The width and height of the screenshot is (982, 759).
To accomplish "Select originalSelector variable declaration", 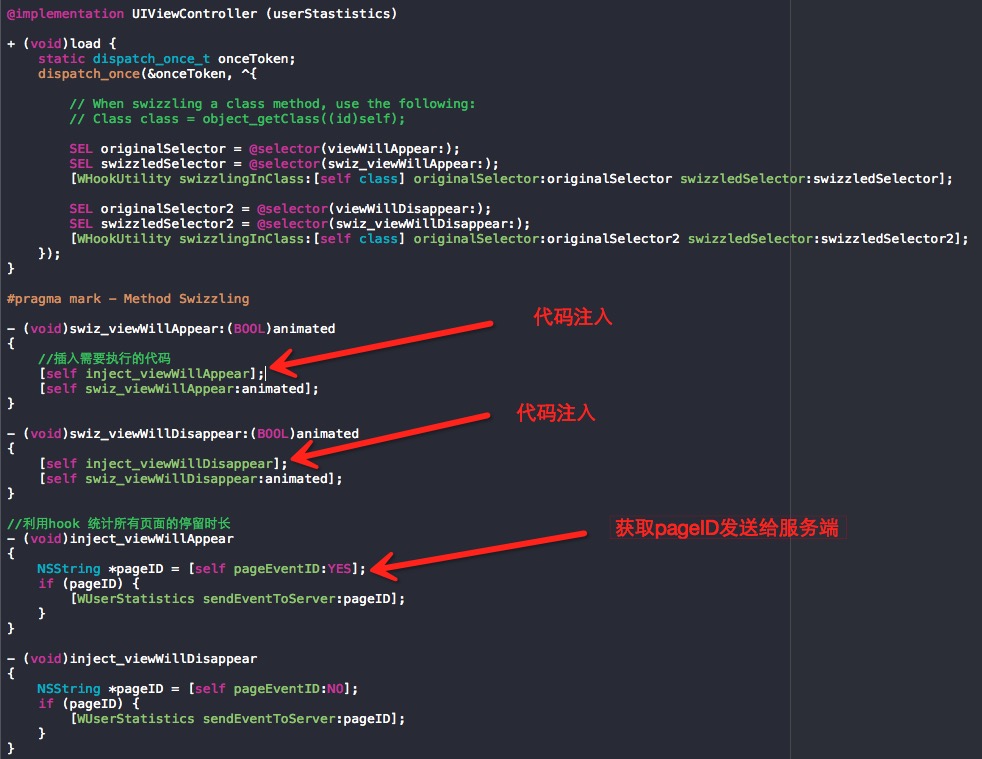I will point(163,149).
